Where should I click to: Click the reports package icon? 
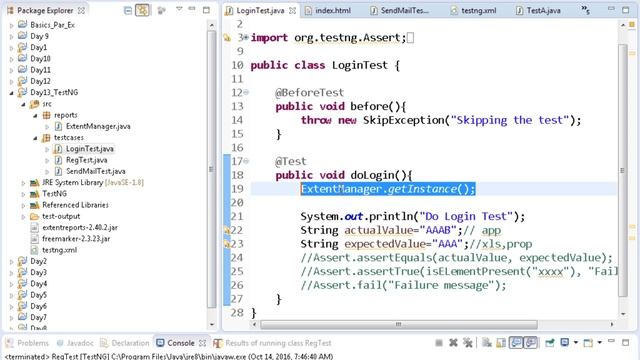tap(47, 116)
